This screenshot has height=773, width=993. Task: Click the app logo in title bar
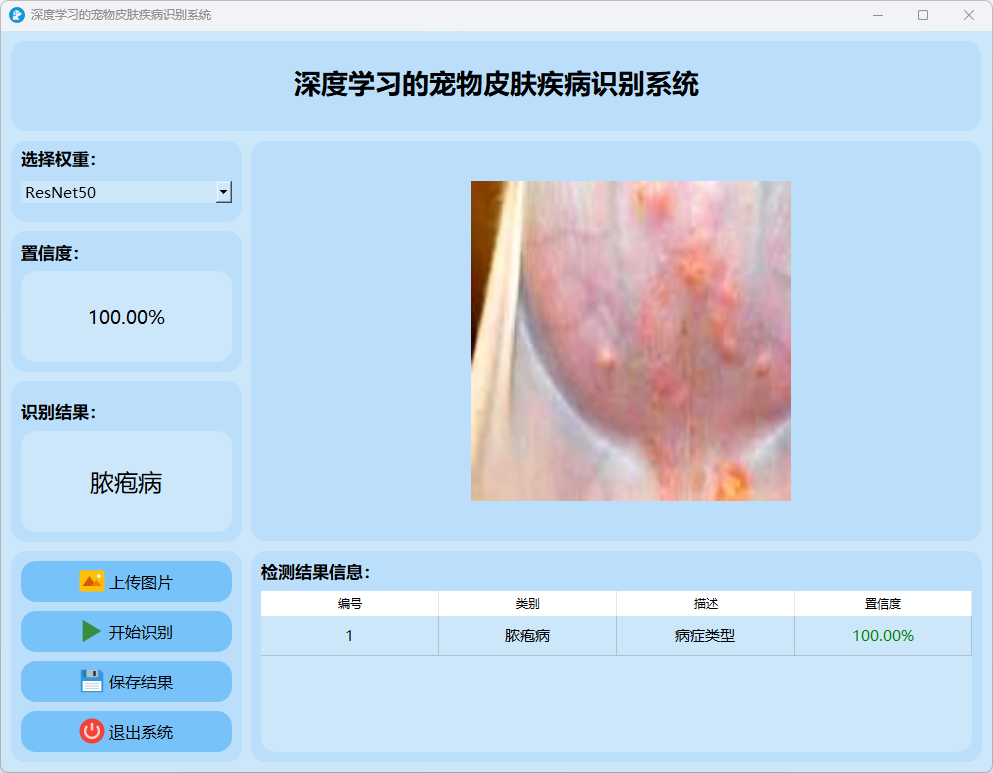tap(17, 15)
